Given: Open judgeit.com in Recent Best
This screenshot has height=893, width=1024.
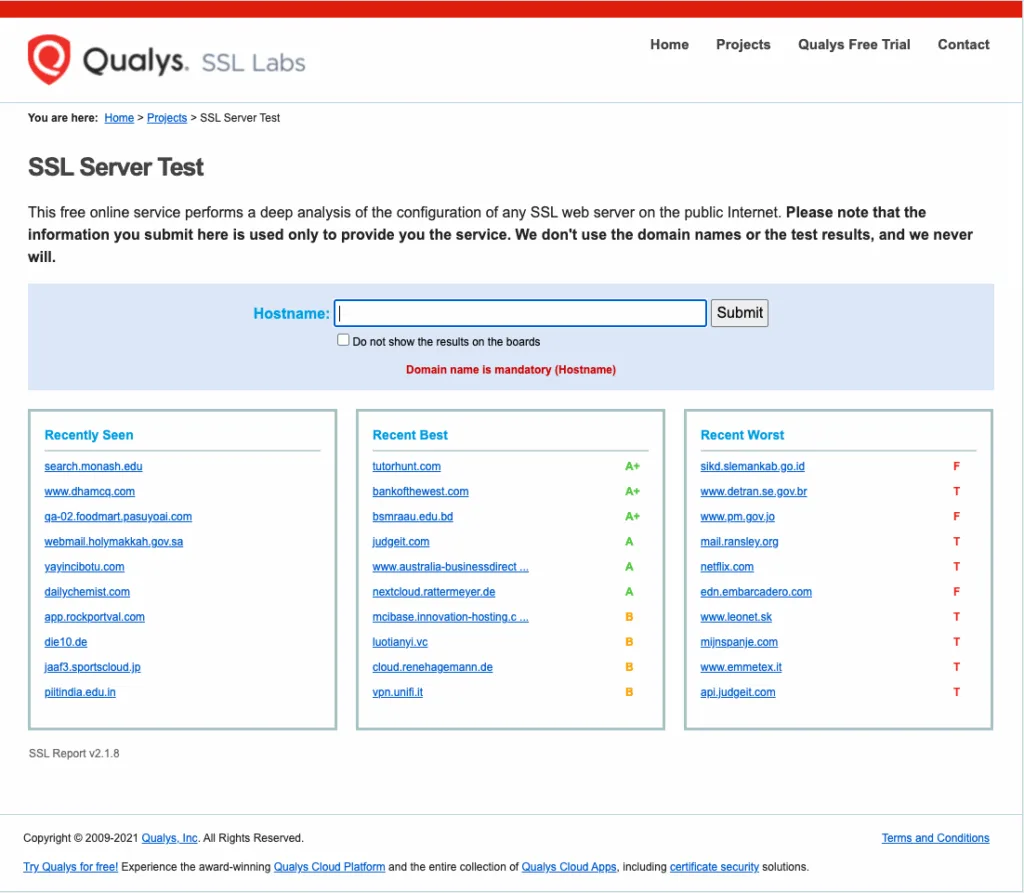Looking at the screenshot, I should click(x=400, y=542).
